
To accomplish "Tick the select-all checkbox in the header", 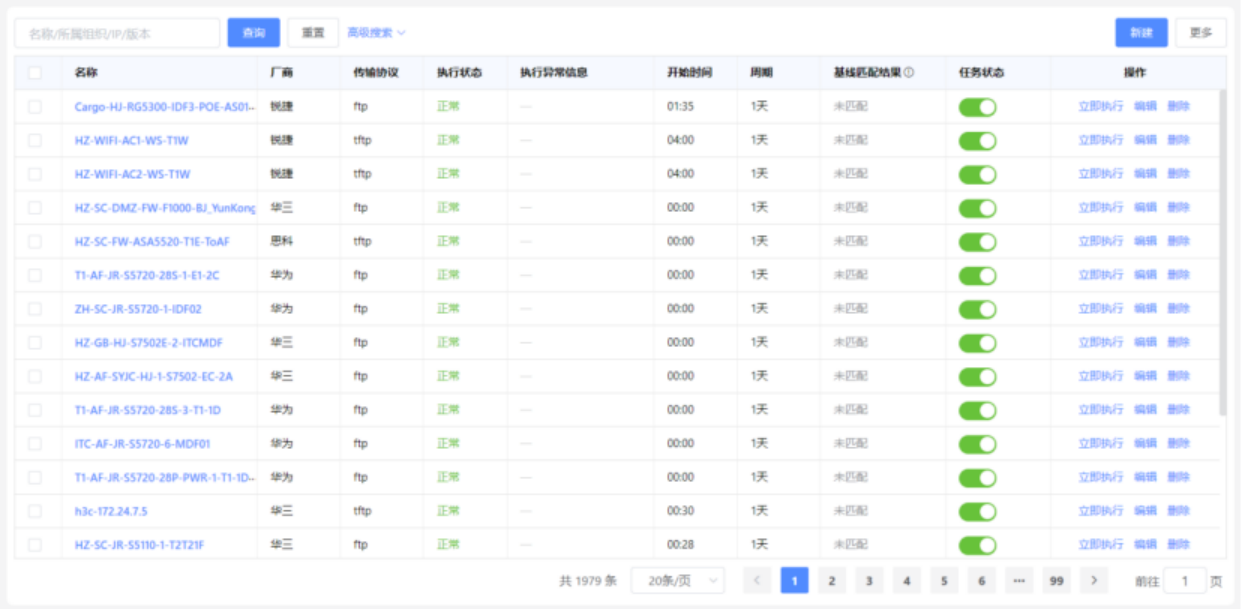I will pyautogui.click(x=35, y=73).
